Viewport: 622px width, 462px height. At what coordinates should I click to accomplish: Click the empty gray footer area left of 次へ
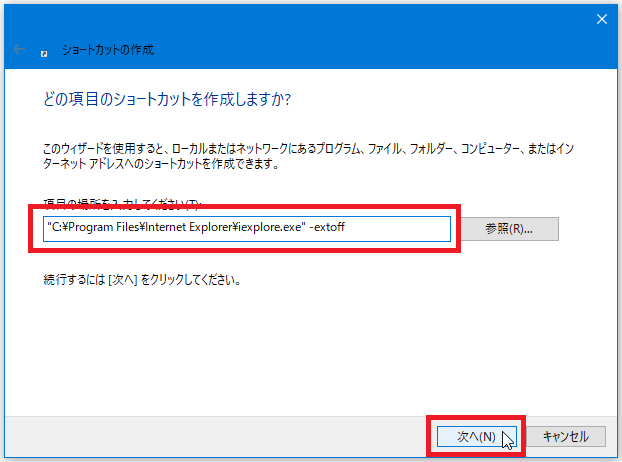(x=200, y=436)
